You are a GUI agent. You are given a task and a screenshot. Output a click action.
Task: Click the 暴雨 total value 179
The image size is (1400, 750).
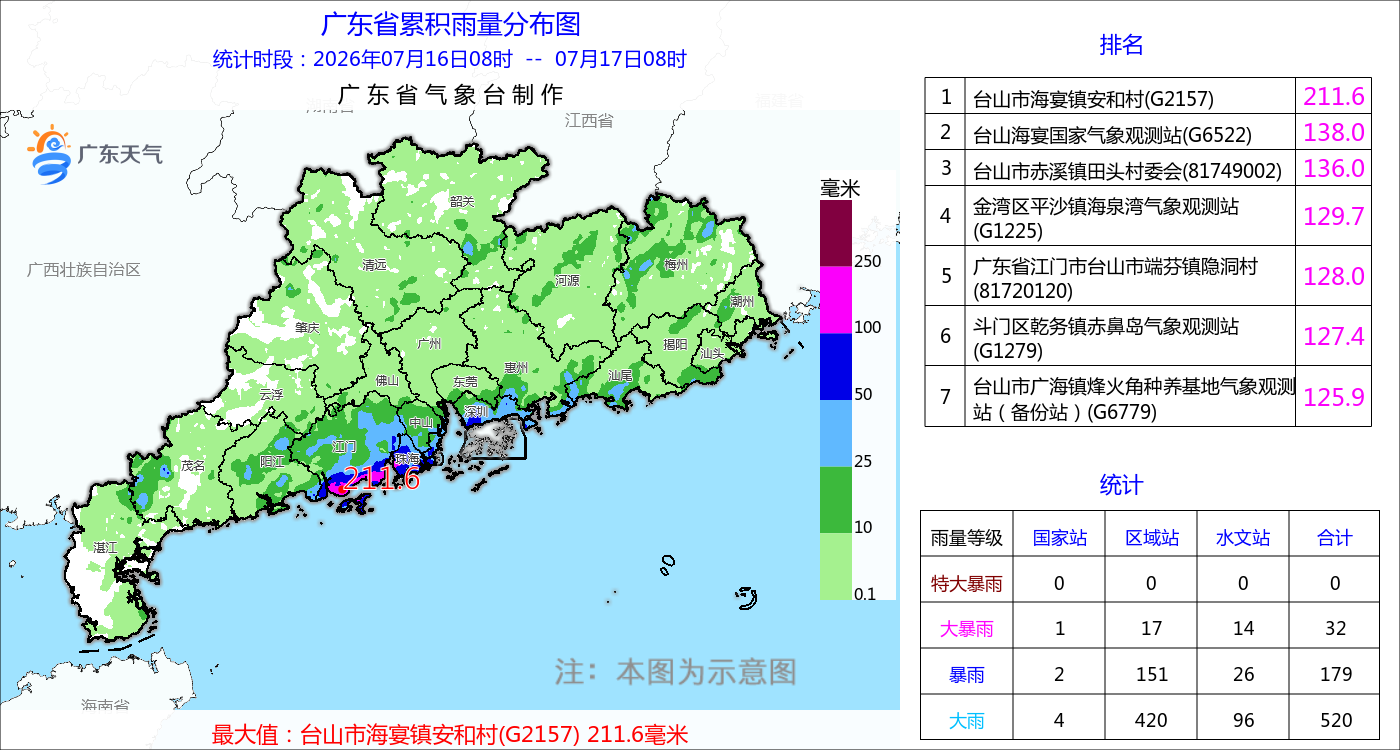[1335, 675]
